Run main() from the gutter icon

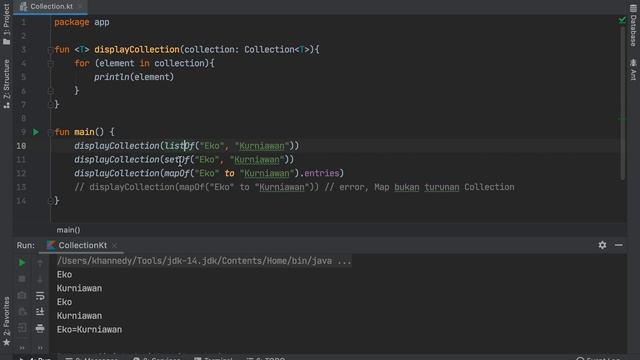pos(36,132)
